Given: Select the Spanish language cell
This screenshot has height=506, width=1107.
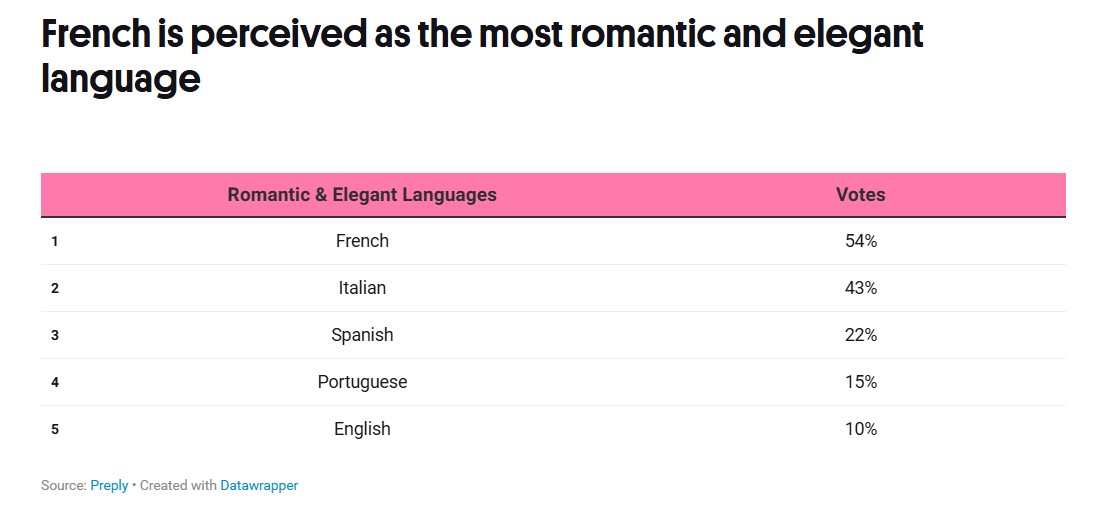Looking at the screenshot, I should (362, 335).
